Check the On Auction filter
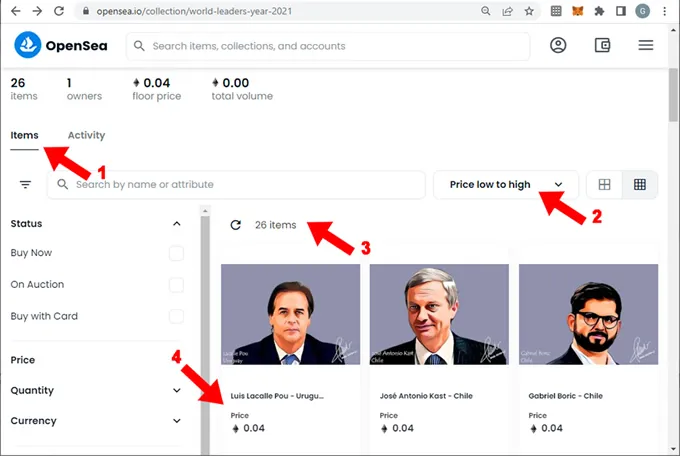This screenshot has width=680, height=456. [x=176, y=285]
